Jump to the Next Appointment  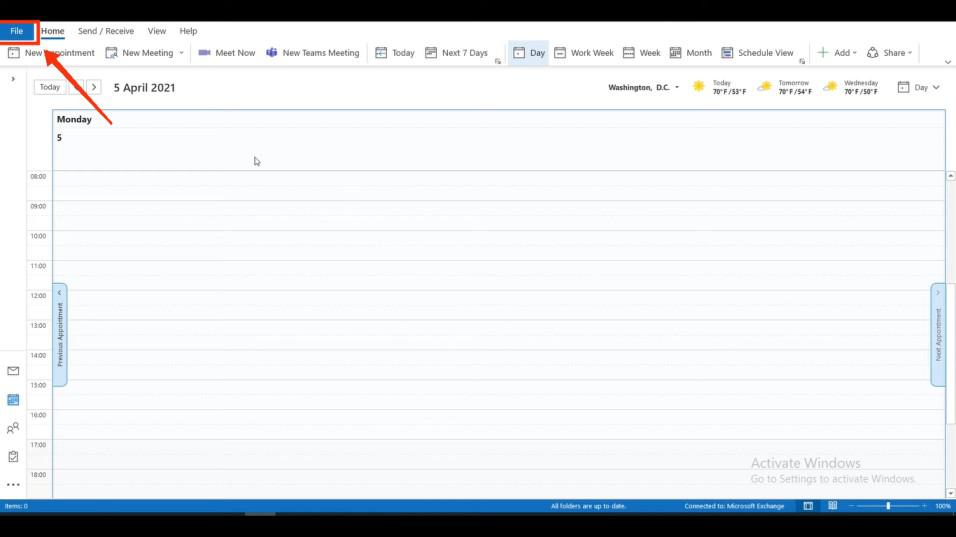938,334
